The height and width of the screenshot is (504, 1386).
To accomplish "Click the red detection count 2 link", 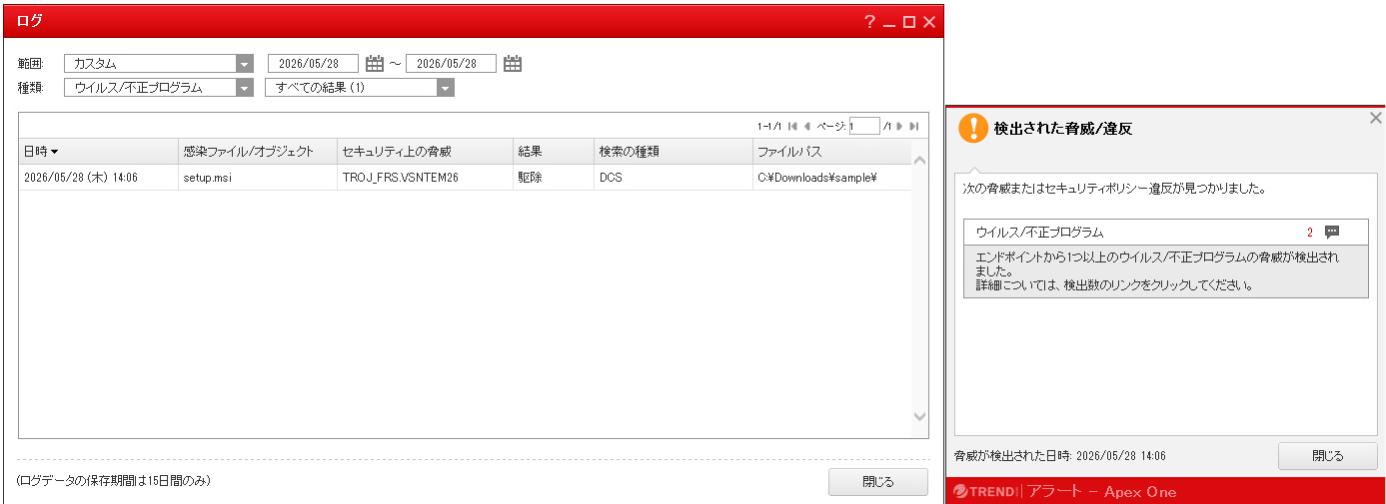I will (x=1309, y=232).
